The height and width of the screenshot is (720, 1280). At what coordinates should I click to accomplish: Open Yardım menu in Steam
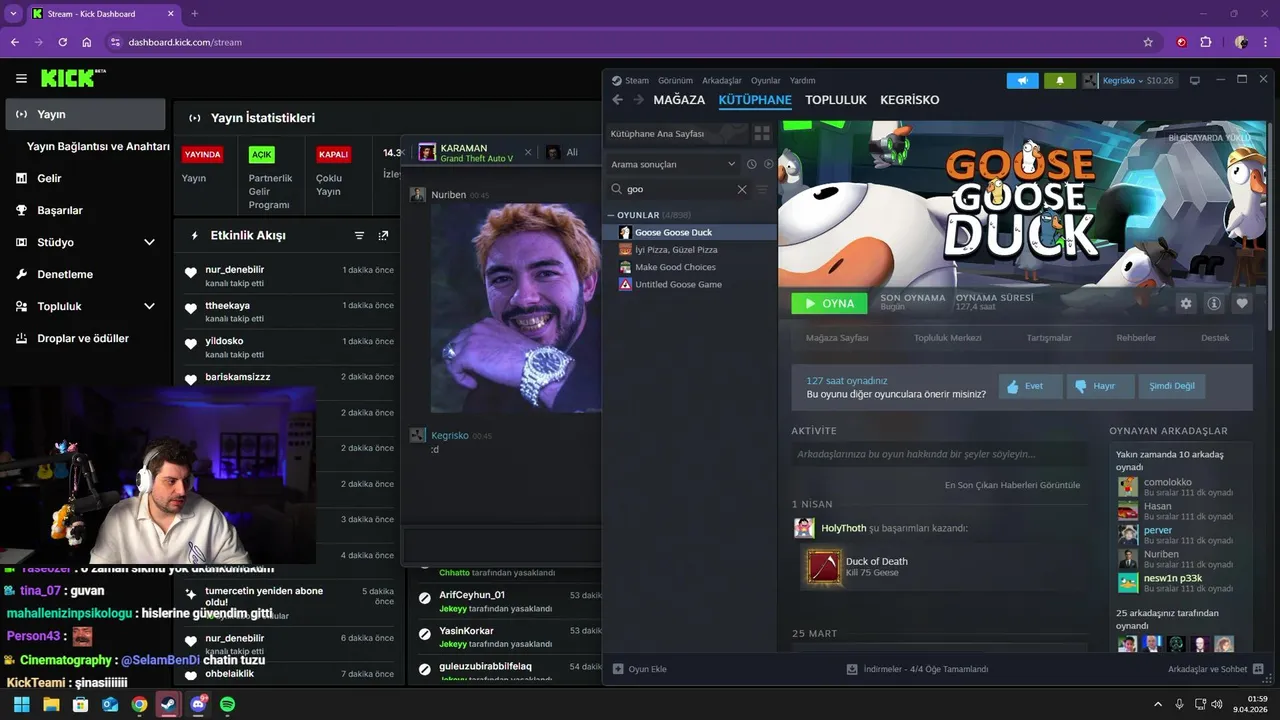[802, 80]
